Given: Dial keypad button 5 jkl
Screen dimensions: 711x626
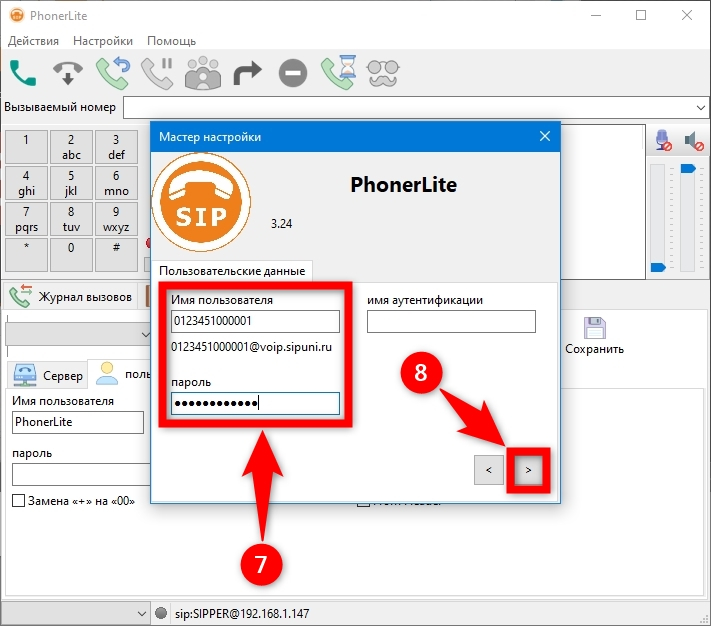Looking at the screenshot, I should (x=71, y=183).
